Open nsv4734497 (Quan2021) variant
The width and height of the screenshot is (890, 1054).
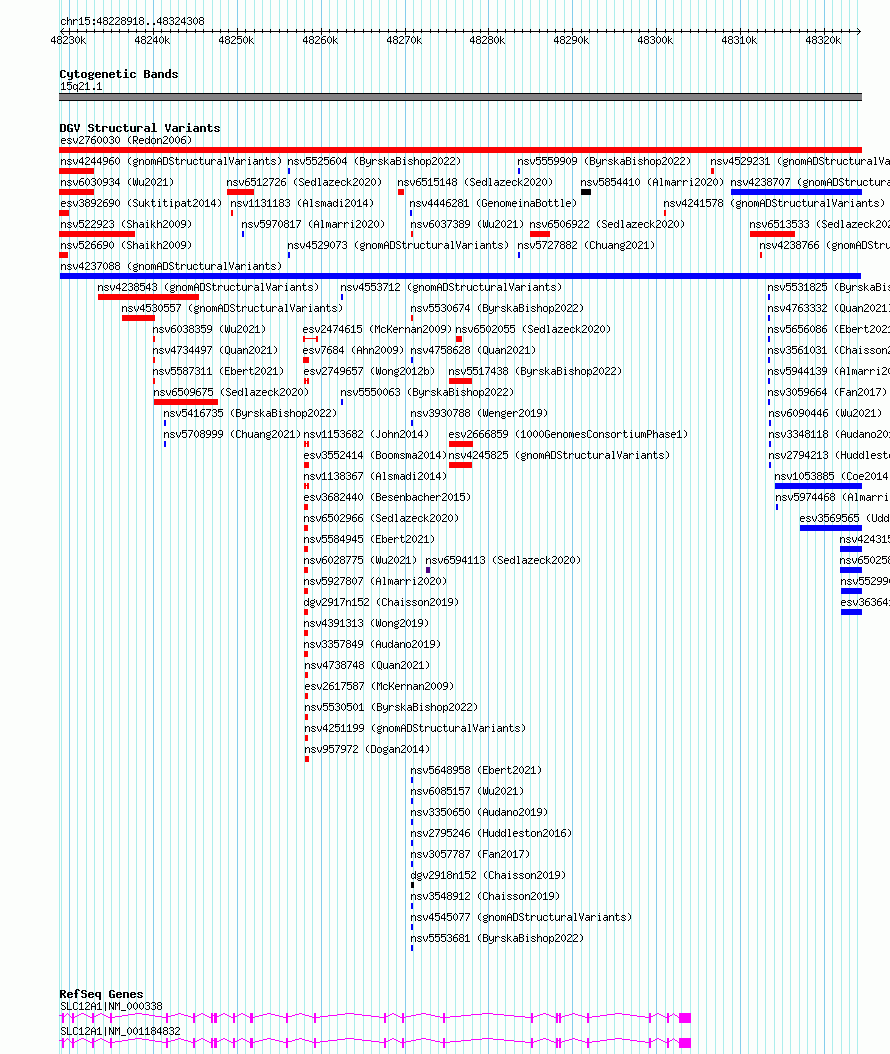215,350
